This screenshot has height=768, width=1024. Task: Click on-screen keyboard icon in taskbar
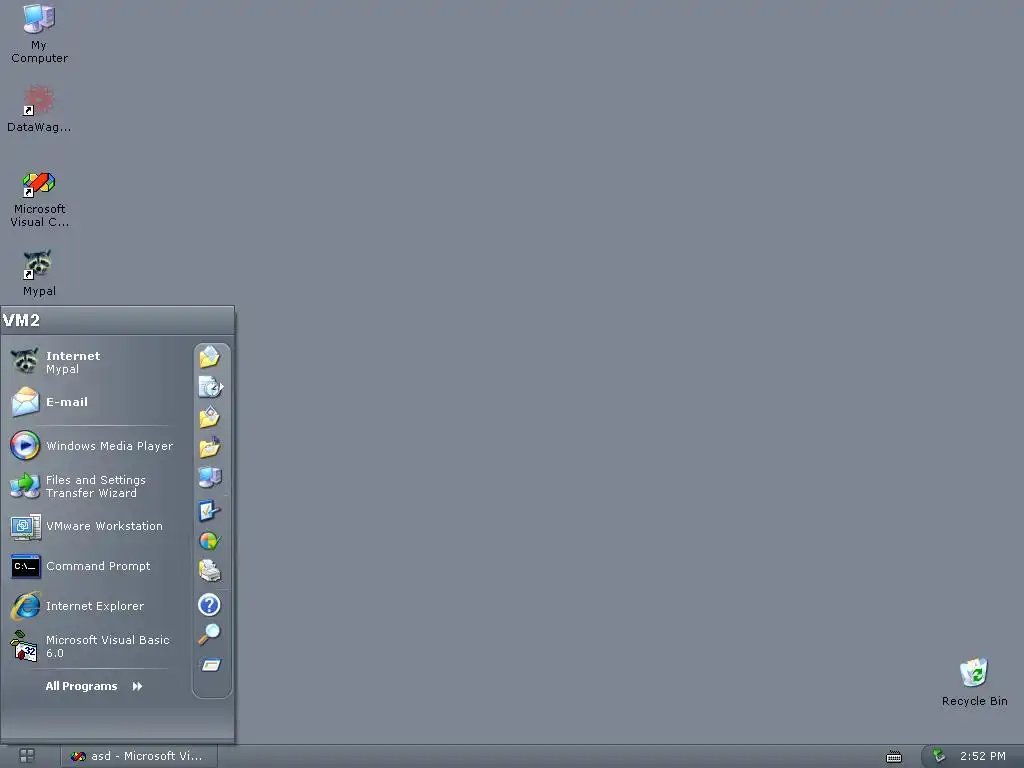coord(893,757)
